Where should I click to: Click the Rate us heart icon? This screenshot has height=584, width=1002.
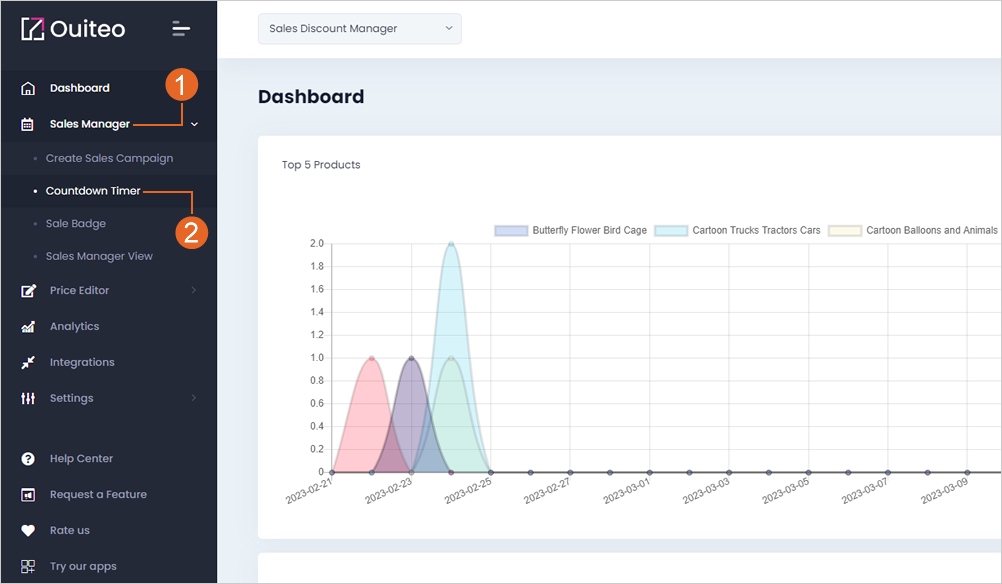(28, 530)
